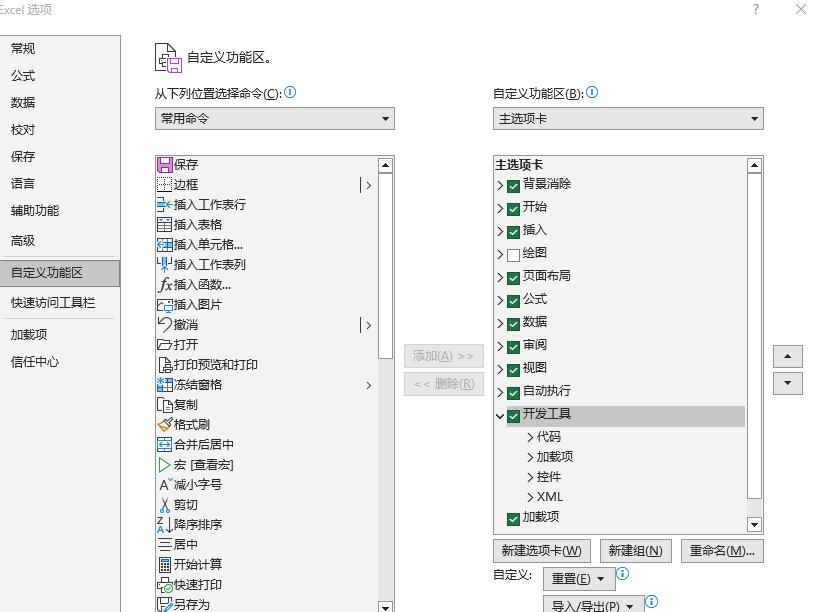Click the 开始计算 calculator icon
813x612 pixels.
[164, 565]
